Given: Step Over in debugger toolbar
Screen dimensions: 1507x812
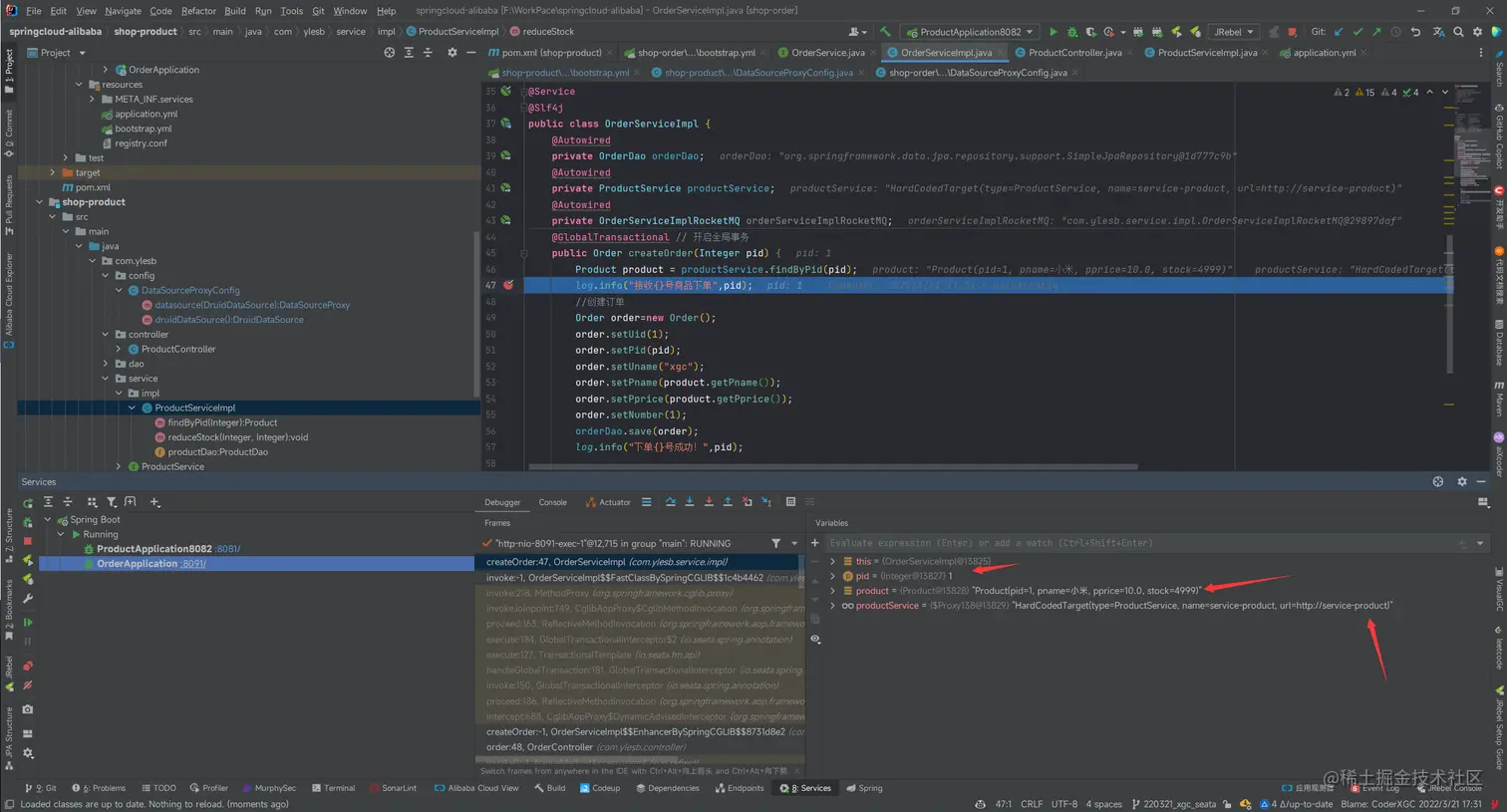Looking at the screenshot, I should 671,502.
